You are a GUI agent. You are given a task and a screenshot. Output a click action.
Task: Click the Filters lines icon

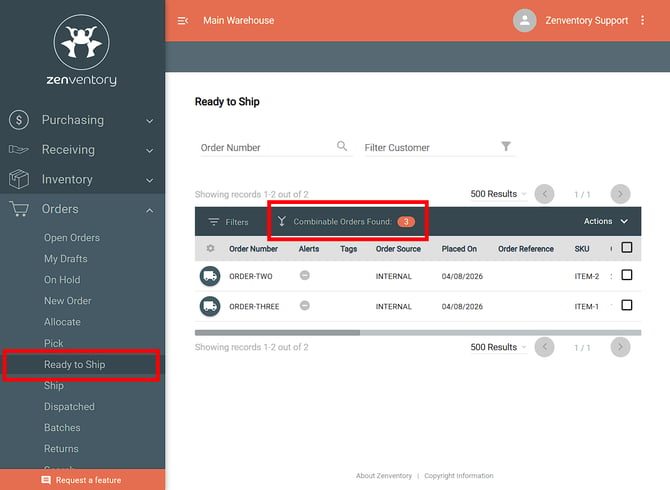(214, 222)
